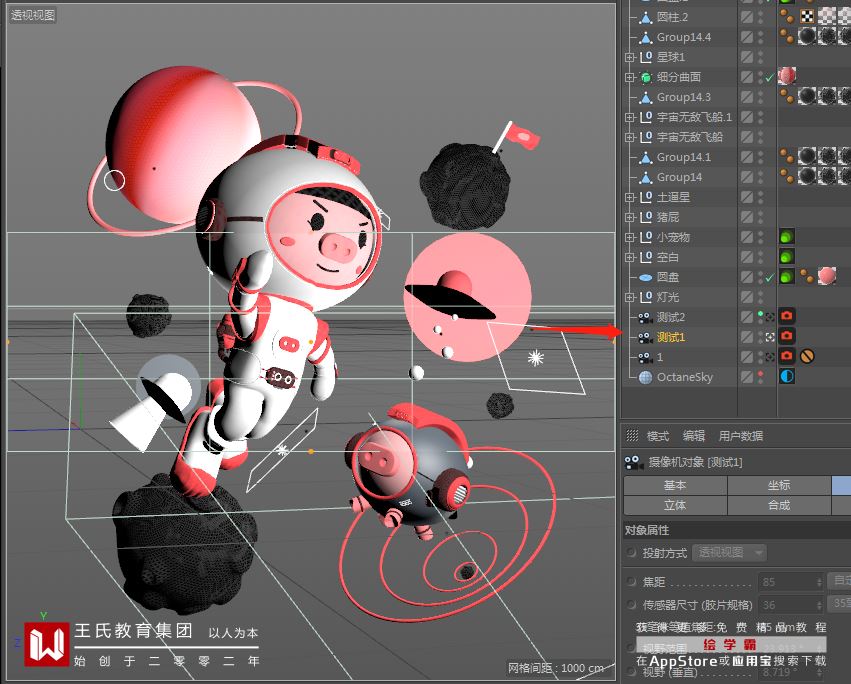Click the 透视视图 viewport label
The height and width of the screenshot is (684, 851).
tap(33, 15)
